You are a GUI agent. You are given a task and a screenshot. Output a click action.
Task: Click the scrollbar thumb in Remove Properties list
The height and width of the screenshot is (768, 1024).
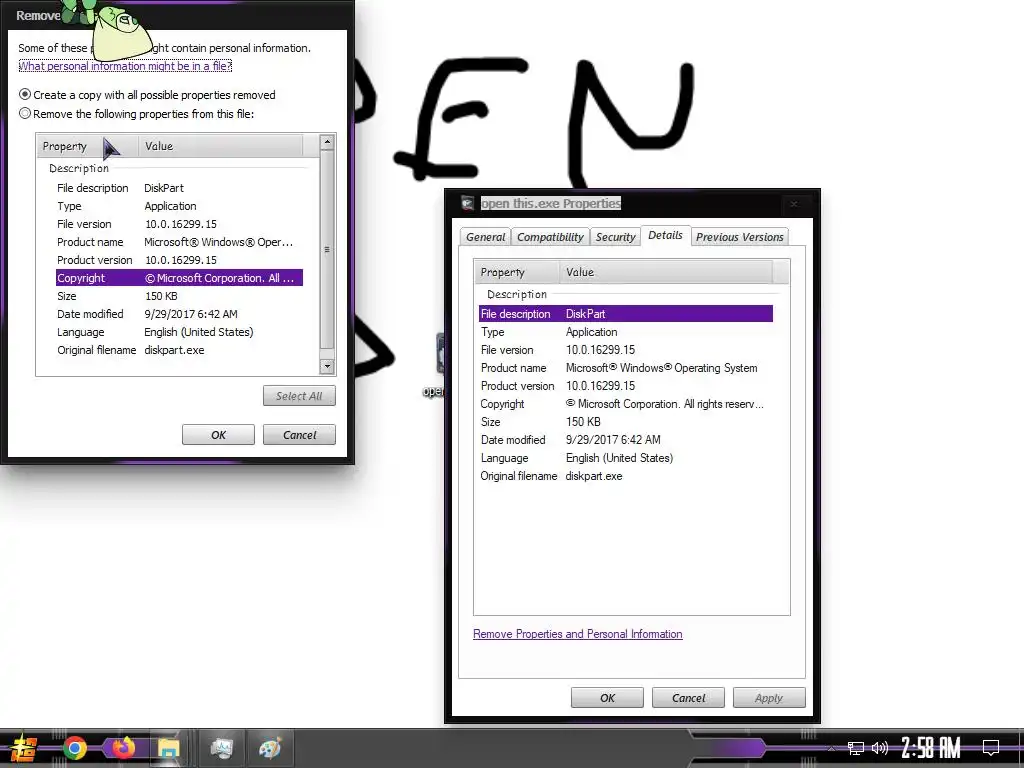tap(327, 249)
